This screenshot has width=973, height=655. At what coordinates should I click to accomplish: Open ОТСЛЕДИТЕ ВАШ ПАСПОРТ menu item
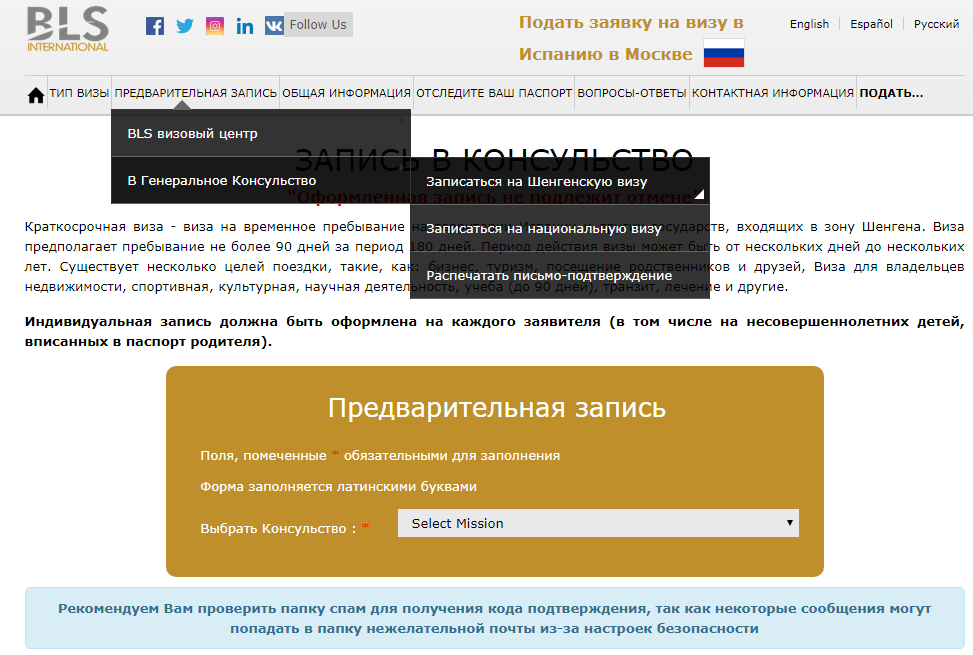coord(494,93)
